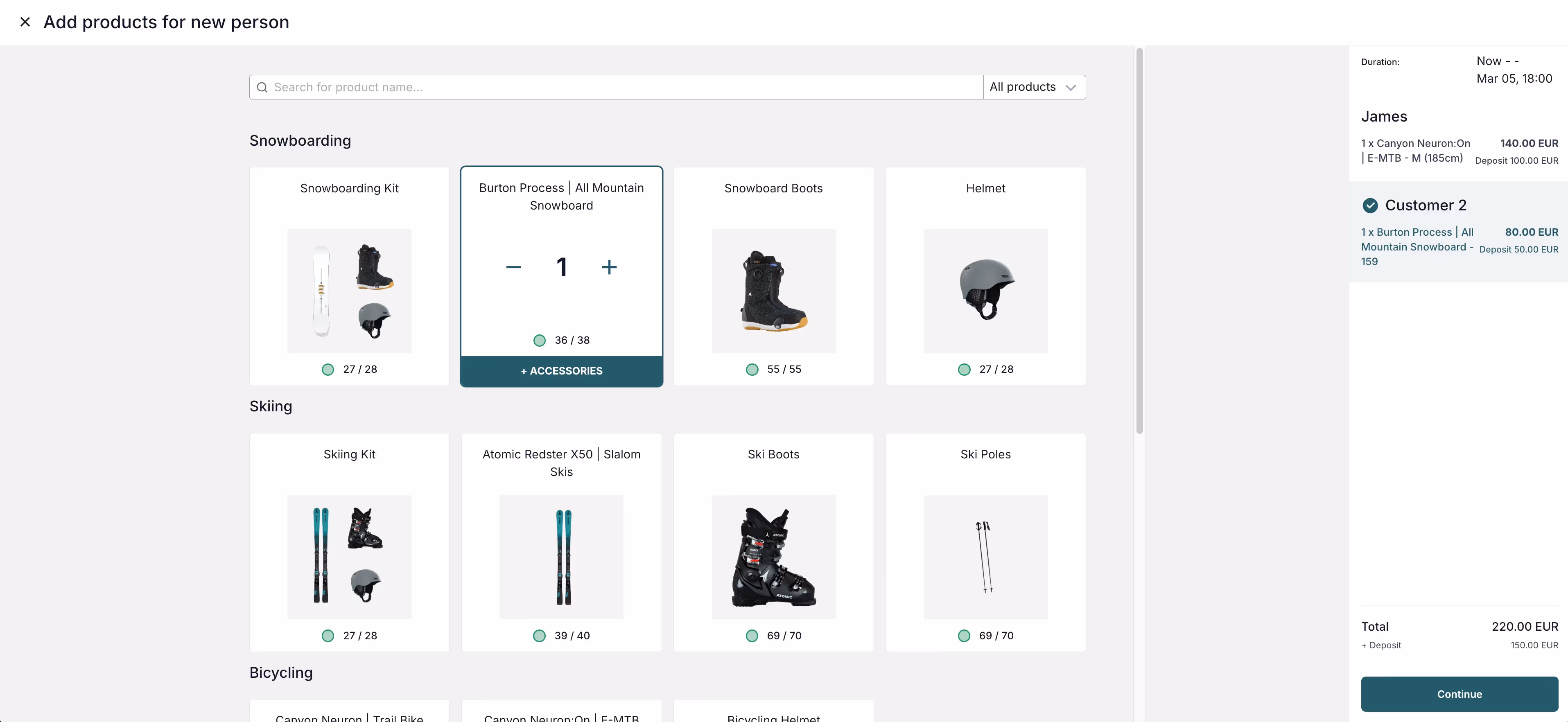1568x722 pixels.
Task: Click Helmet availability status indicator
Action: click(964, 370)
